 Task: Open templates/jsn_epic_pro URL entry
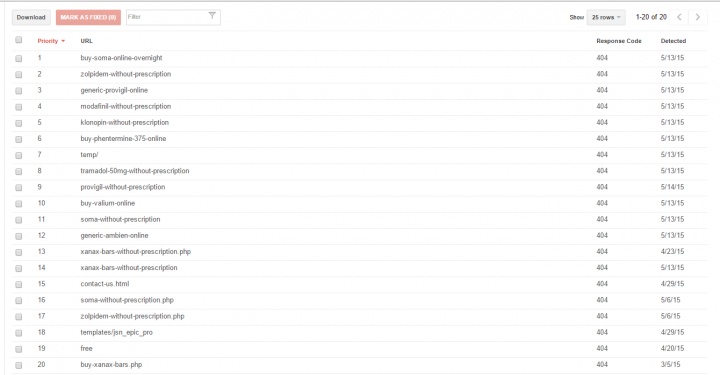pyautogui.click(x=117, y=332)
